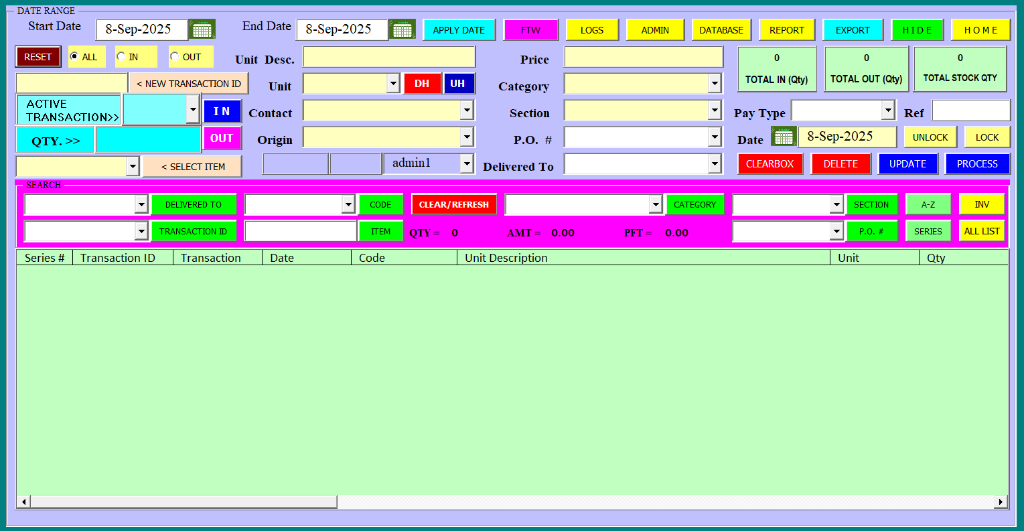The height and width of the screenshot is (531, 1024).
Task: Open the DATABASE section
Action: point(721,30)
